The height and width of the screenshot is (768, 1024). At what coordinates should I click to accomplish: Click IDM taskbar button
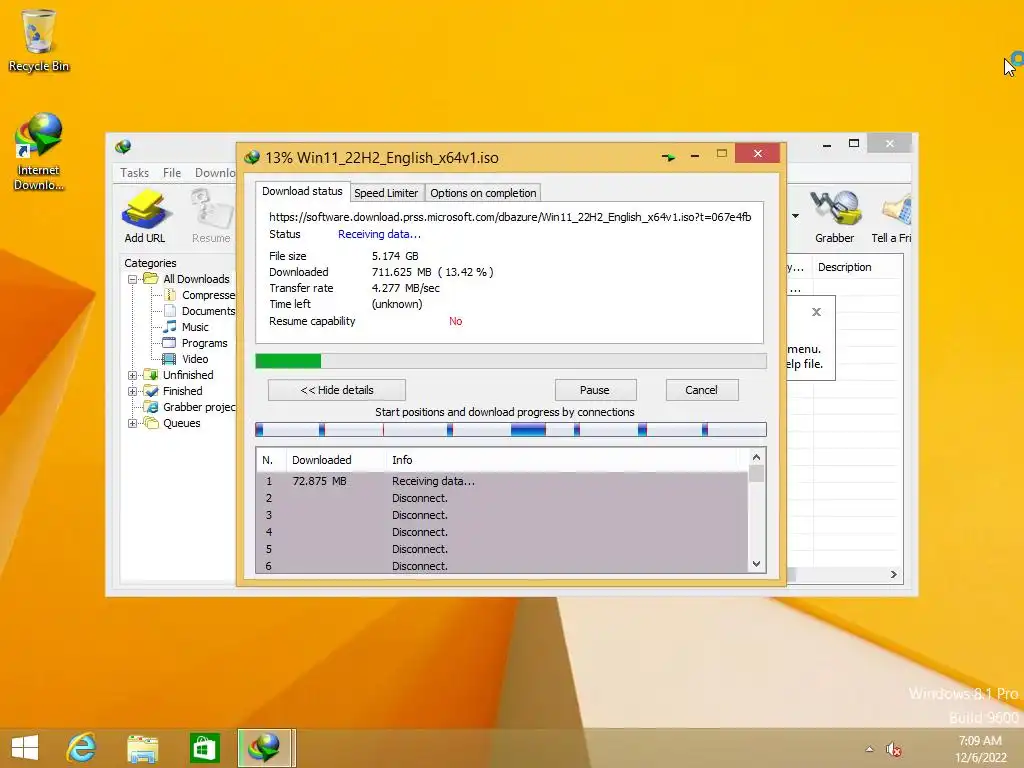coord(265,748)
